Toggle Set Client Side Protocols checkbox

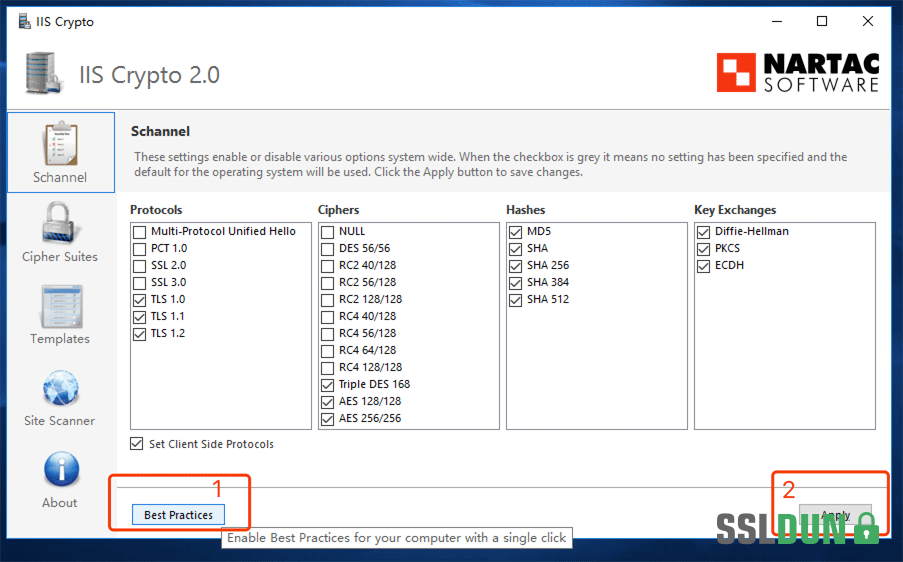pos(136,443)
